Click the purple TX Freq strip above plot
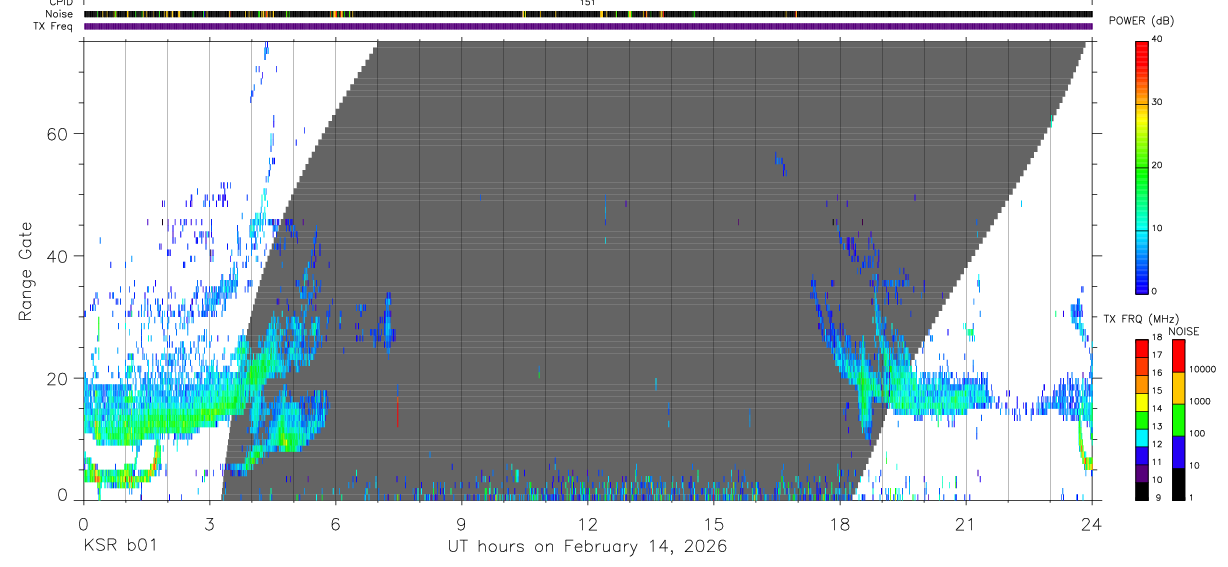1228x567 pixels. click(588, 26)
